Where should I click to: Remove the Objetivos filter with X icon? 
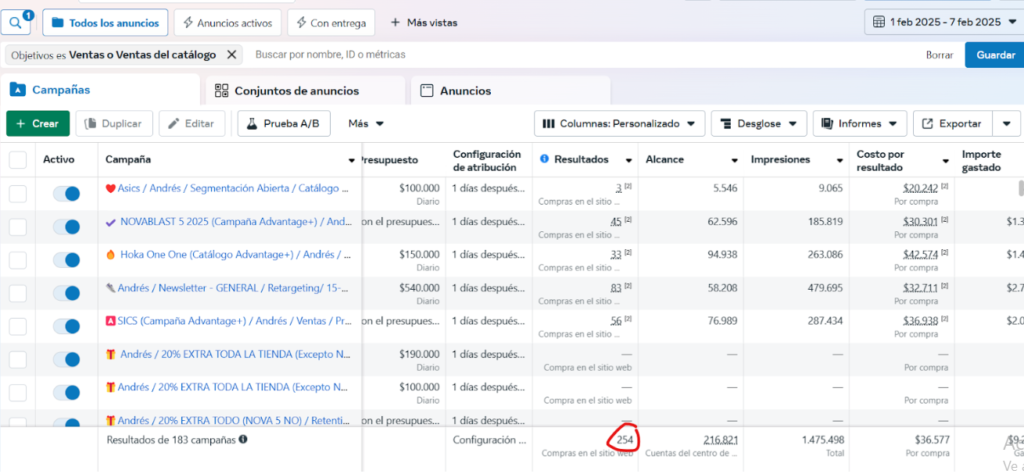(x=232, y=55)
